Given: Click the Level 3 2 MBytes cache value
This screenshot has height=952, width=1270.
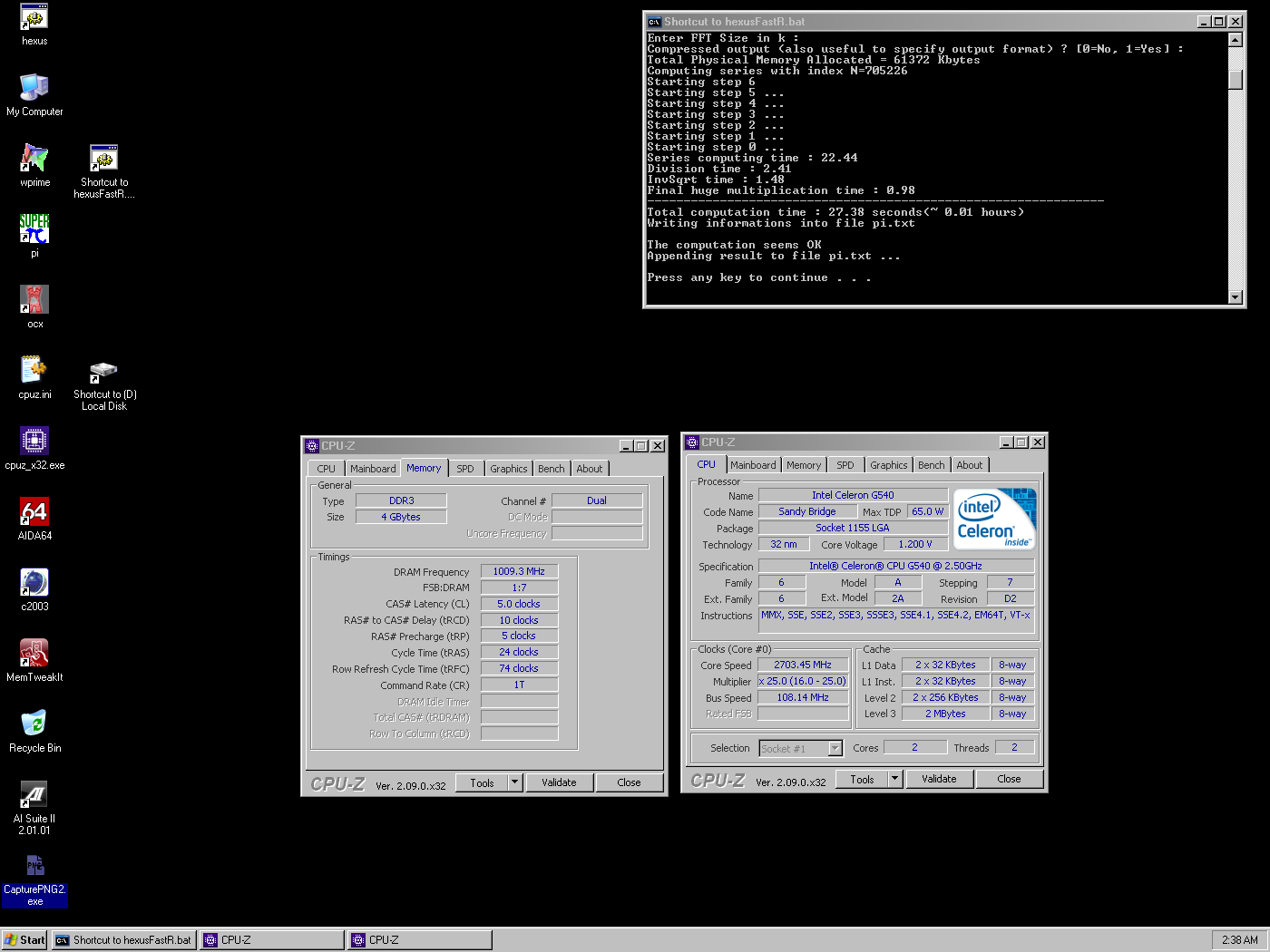Looking at the screenshot, I should coord(945,714).
